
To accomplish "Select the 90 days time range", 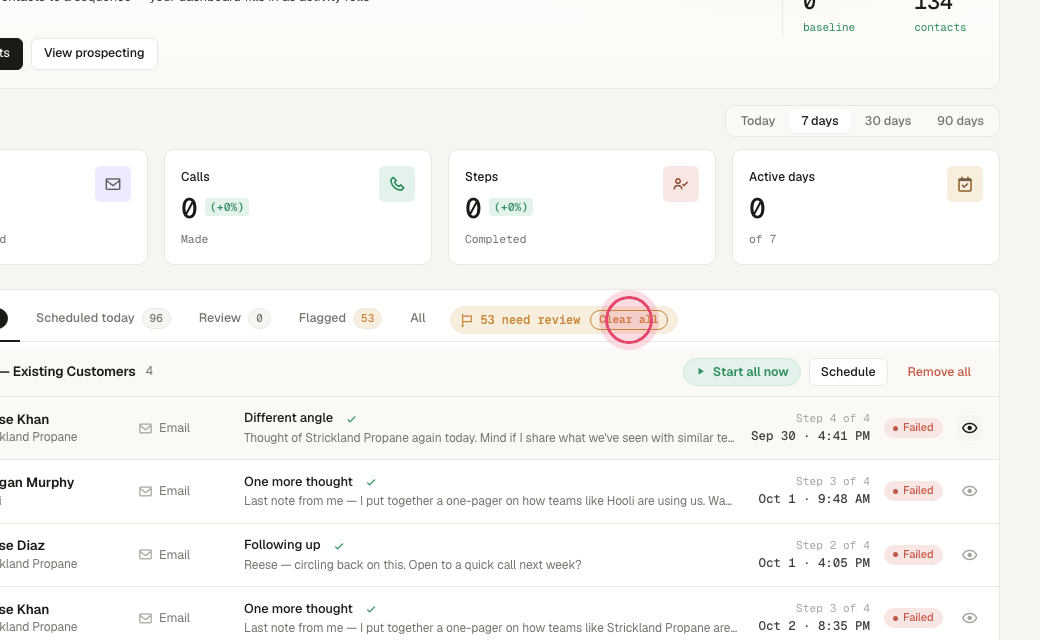I will 960,121.
